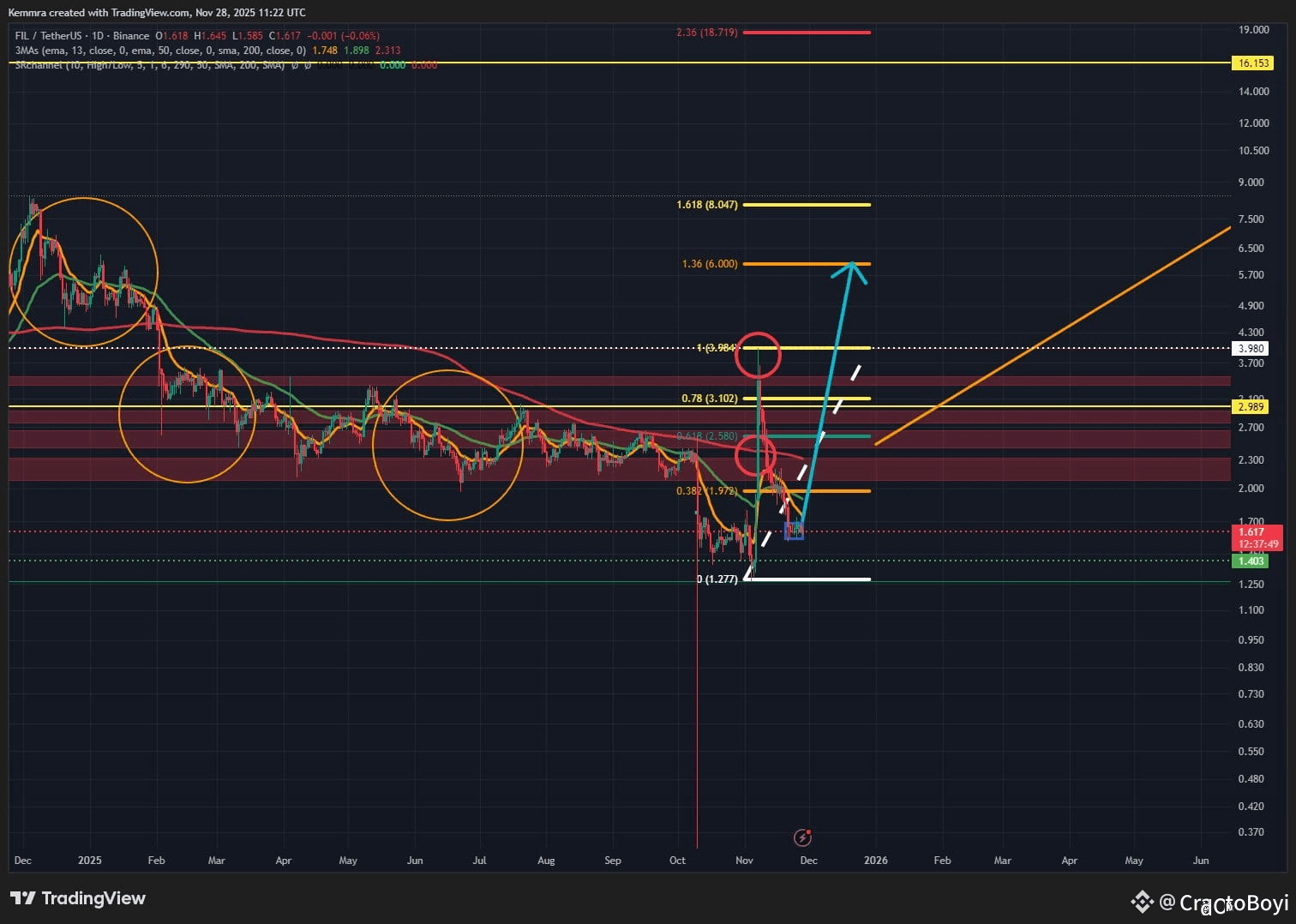Click the Sep label on the time axis

pos(612,861)
